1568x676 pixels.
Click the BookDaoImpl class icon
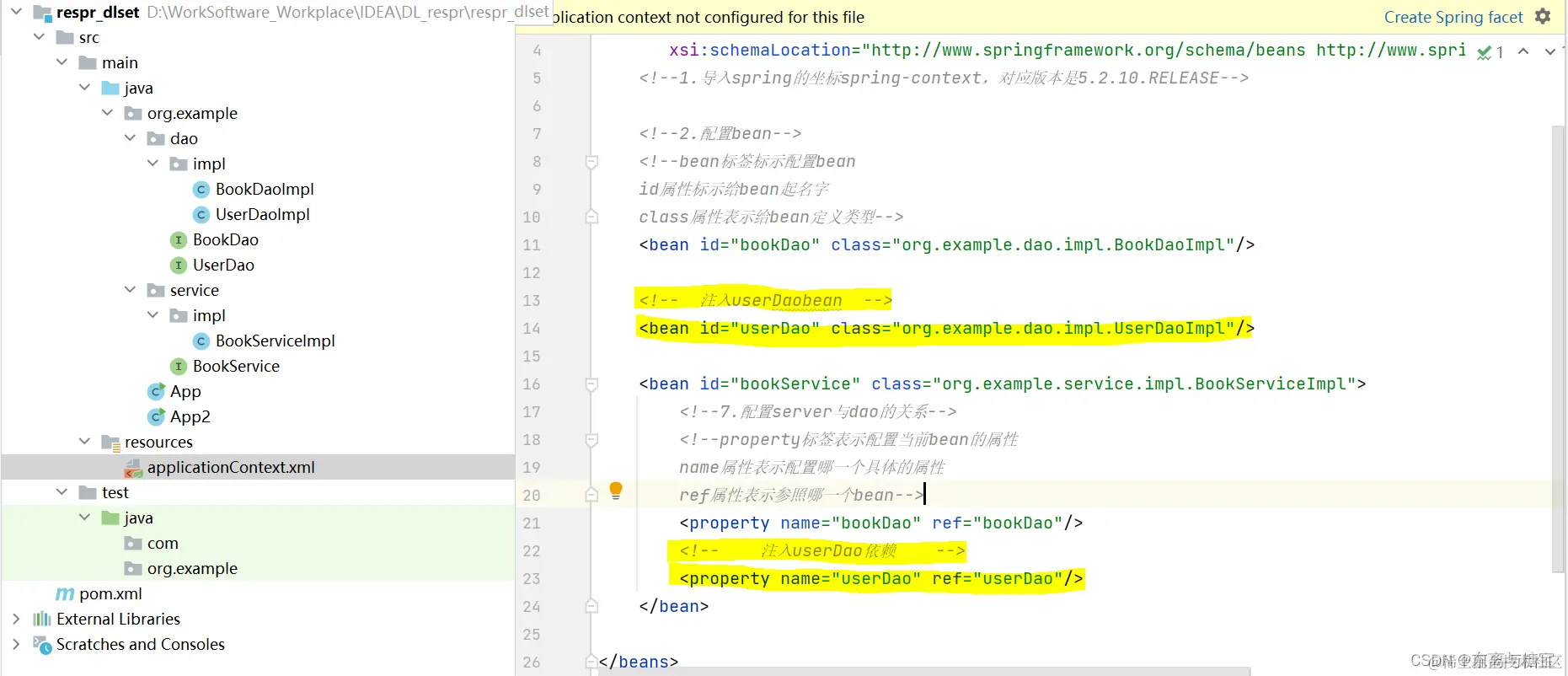pyautogui.click(x=201, y=190)
